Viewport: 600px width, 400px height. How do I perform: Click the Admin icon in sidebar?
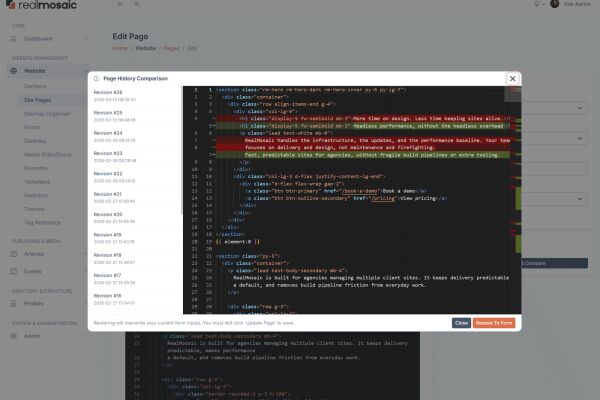click(x=17, y=336)
